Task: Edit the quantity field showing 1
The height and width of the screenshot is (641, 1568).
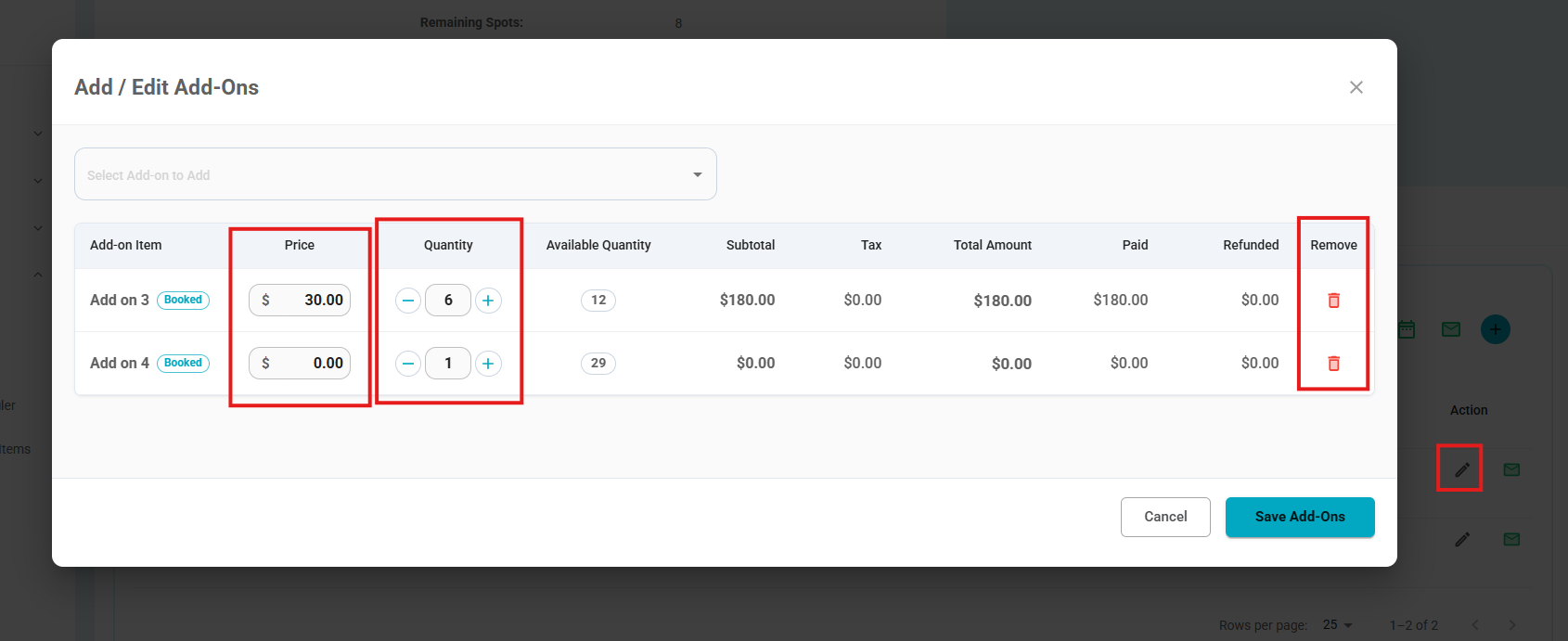Action: (448, 363)
